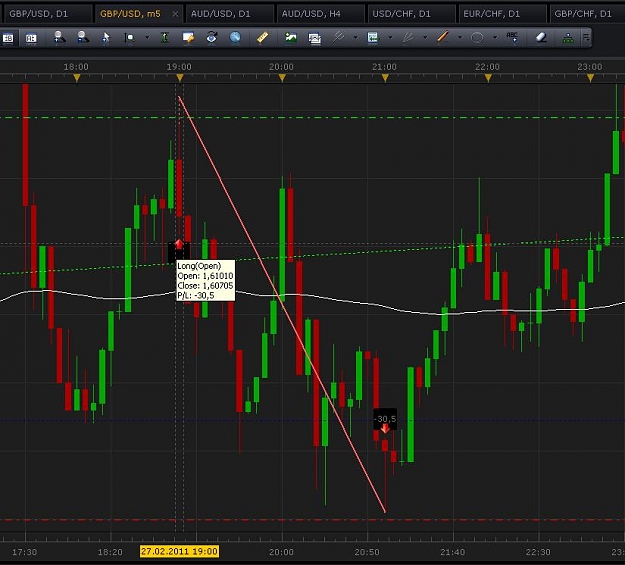Open the zoom-to-area dropdown arrow

147,37
